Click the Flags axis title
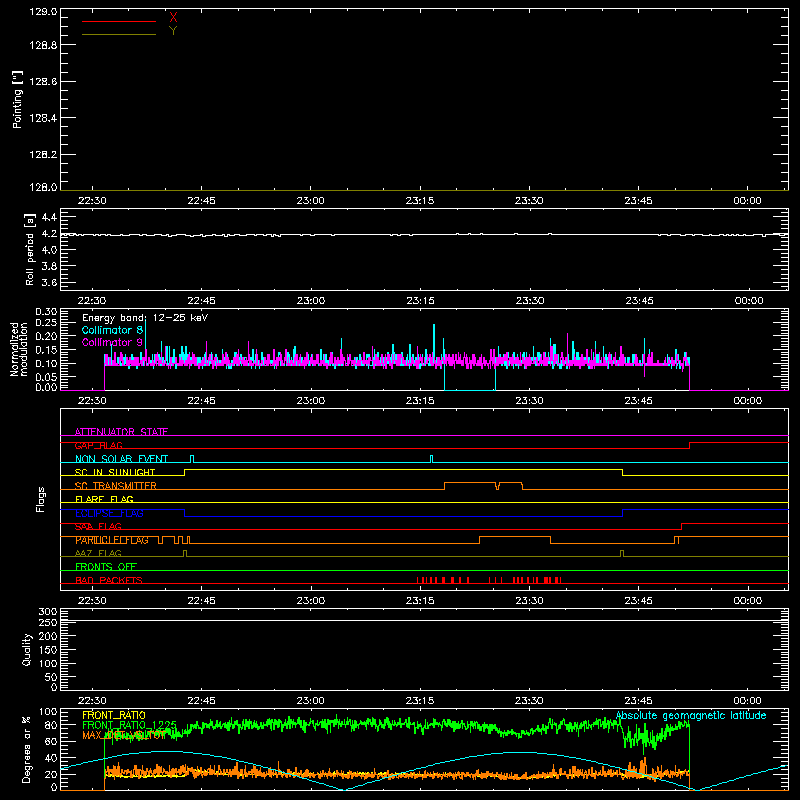This screenshot has height=800, width=800. 41,499
